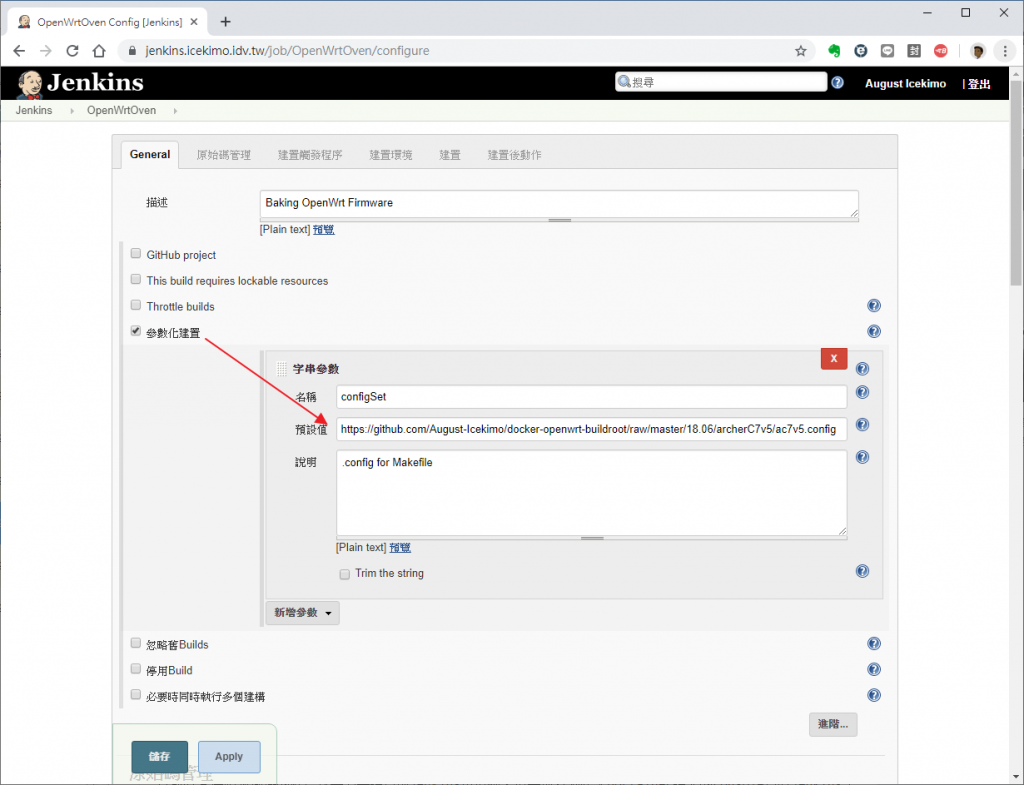Switch to 建置 tab
Viewport: 1024px width, 785px height.
(x=450, y=155)
